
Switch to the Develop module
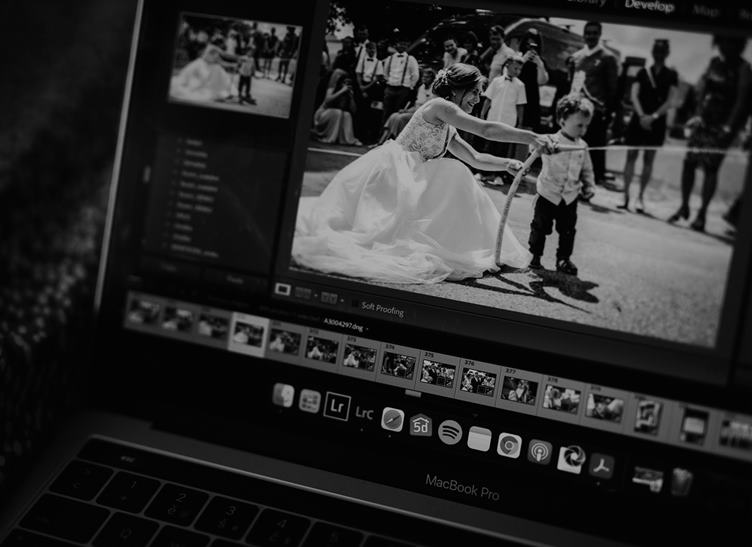pyautogui.click(x=649, y=6)
